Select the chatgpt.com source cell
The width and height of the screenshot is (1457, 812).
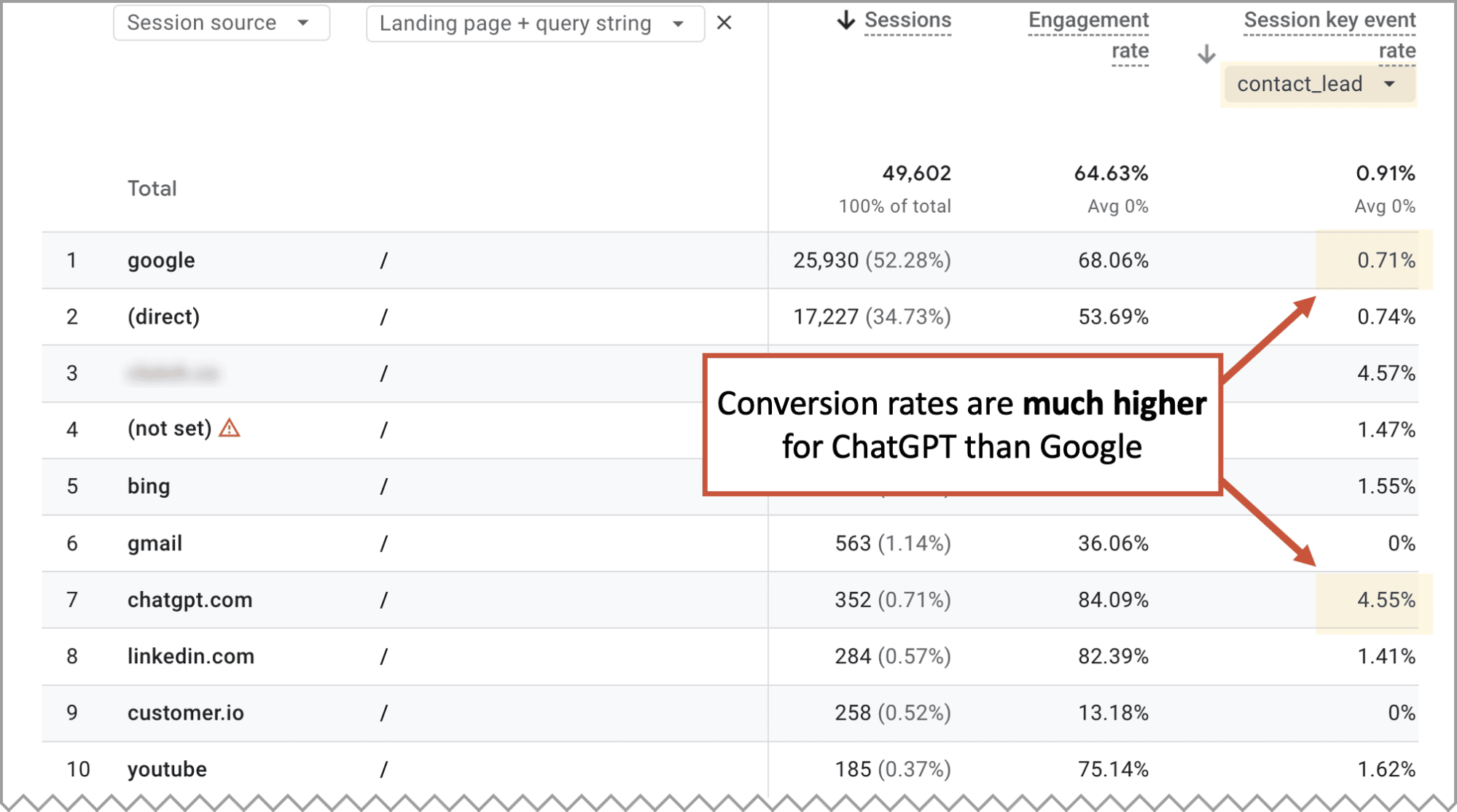click(190, 600)
